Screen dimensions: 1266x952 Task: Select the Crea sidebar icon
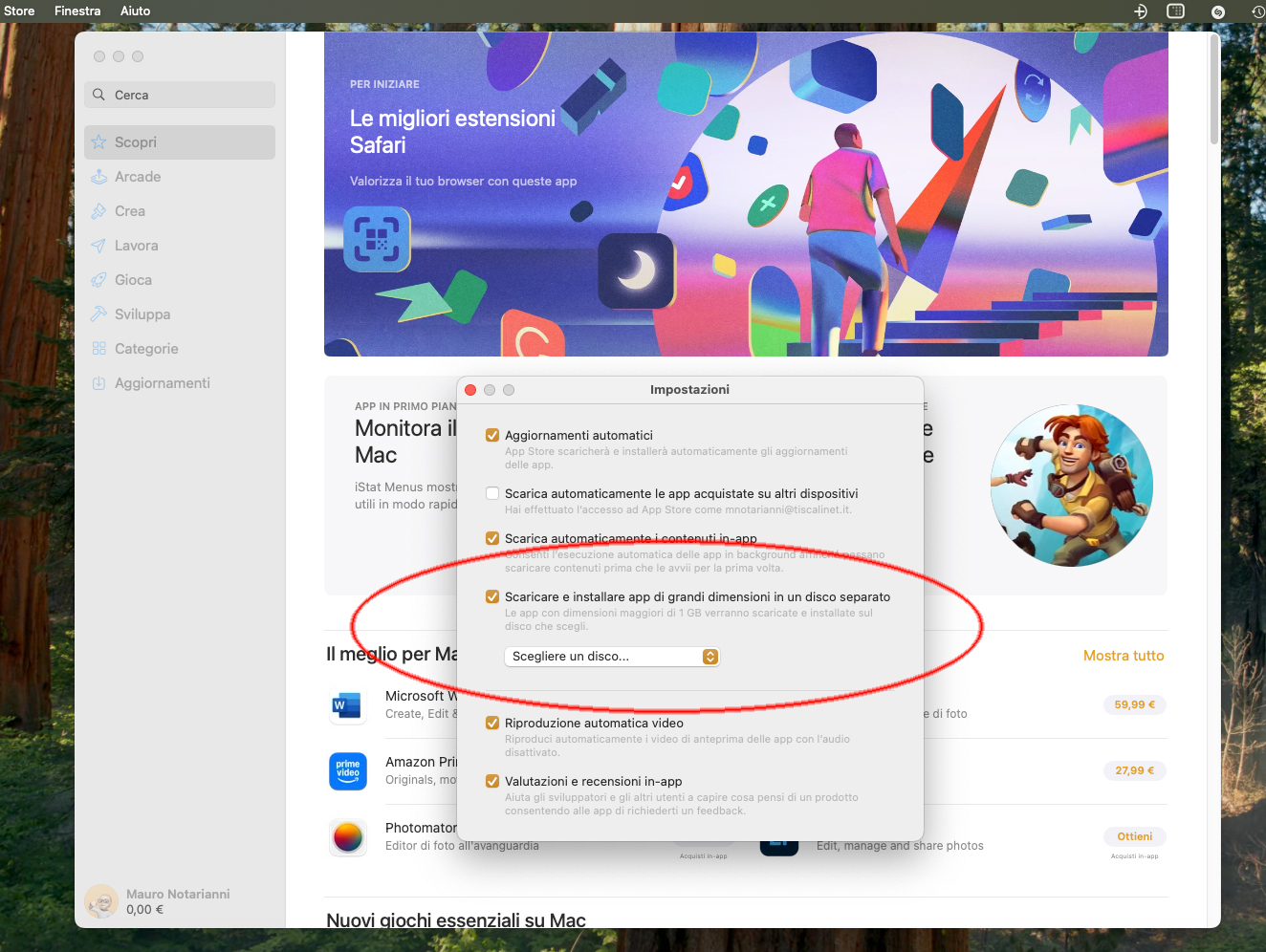(98, 211)
